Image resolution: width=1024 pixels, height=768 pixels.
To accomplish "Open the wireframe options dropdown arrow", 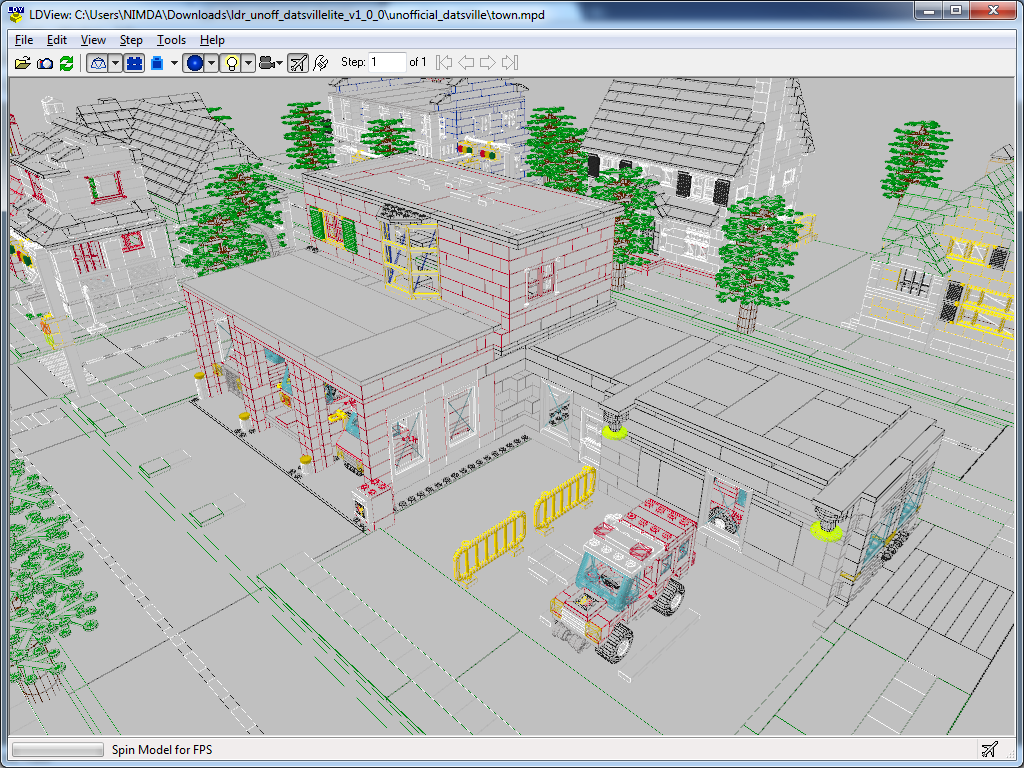I will 116,63.
